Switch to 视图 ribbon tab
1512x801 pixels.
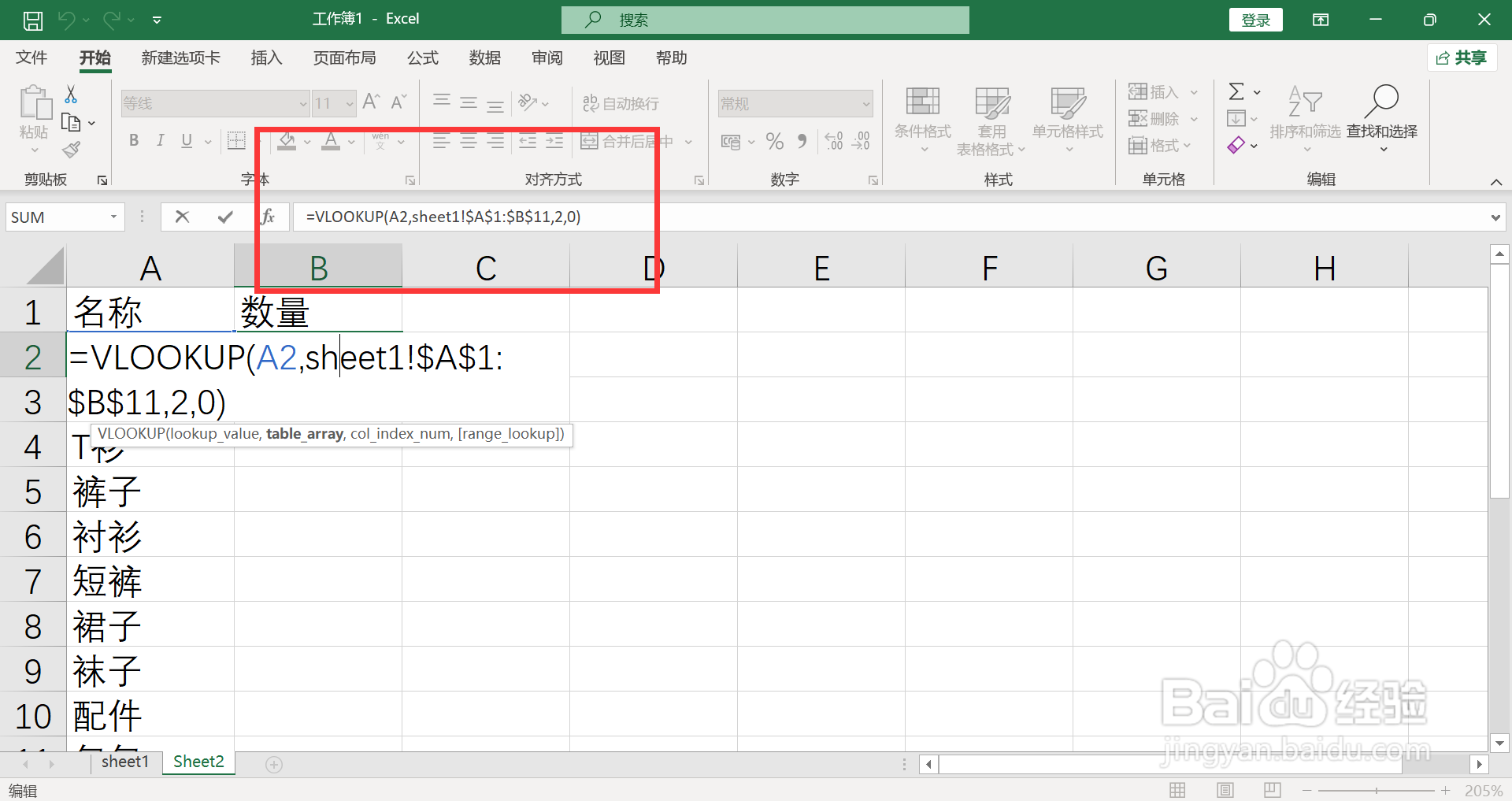610,57
